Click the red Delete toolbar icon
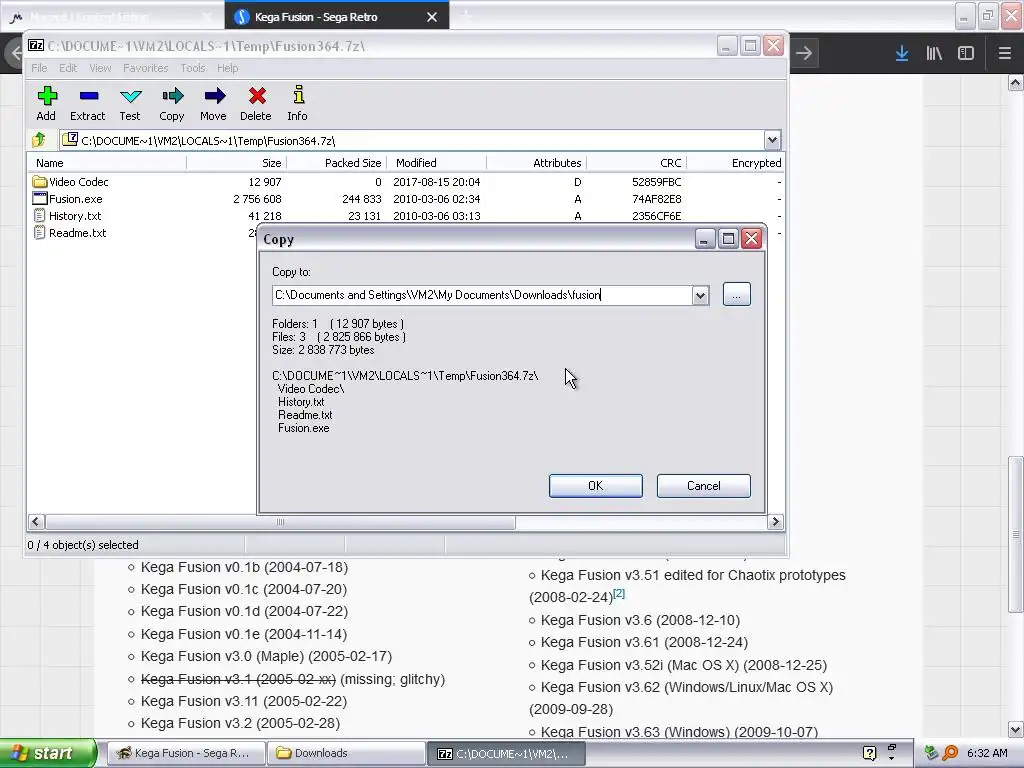The width and height of the screenshot is (1024, 768). coord(256,103)
